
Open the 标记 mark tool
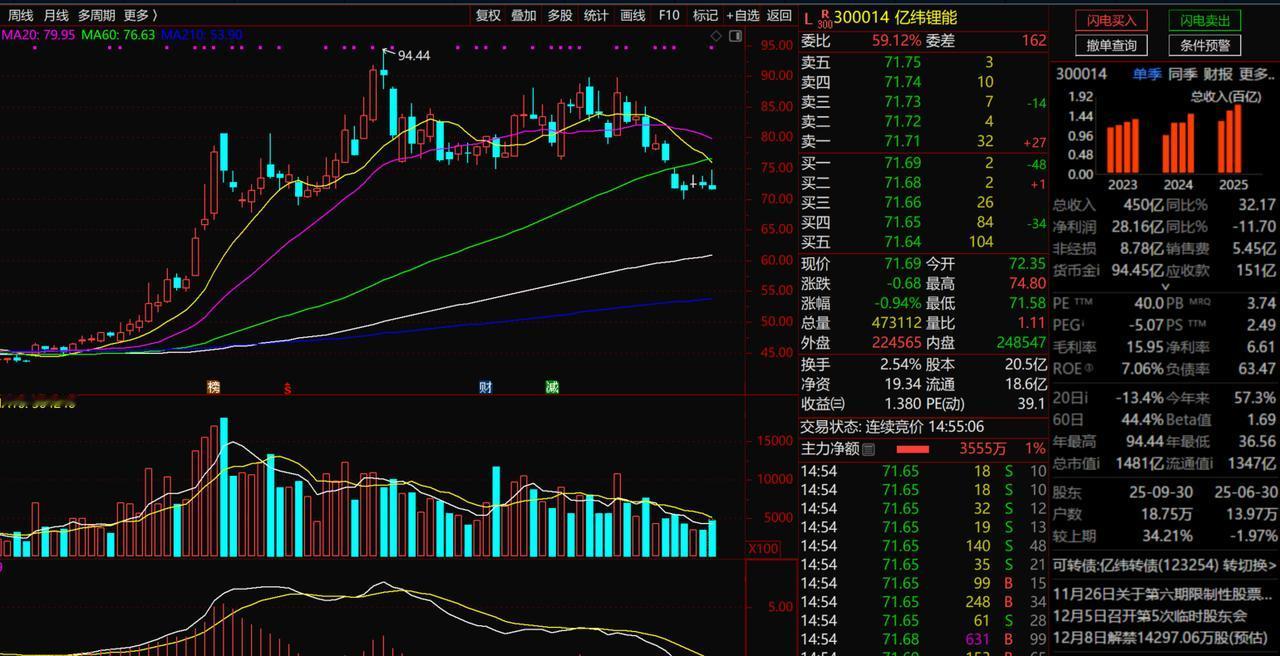click(705, 15)
